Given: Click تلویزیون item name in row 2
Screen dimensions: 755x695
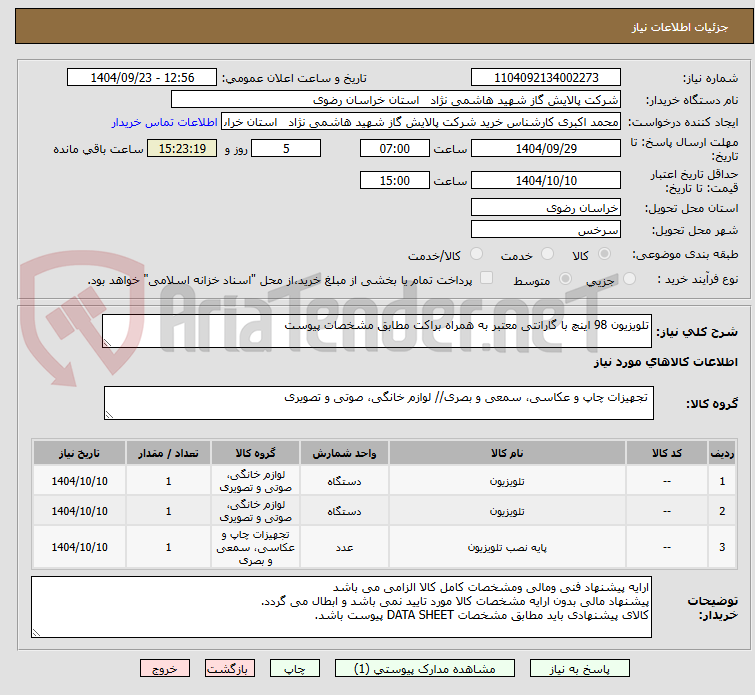Looking at the screenshot, I should click(507, 511).
